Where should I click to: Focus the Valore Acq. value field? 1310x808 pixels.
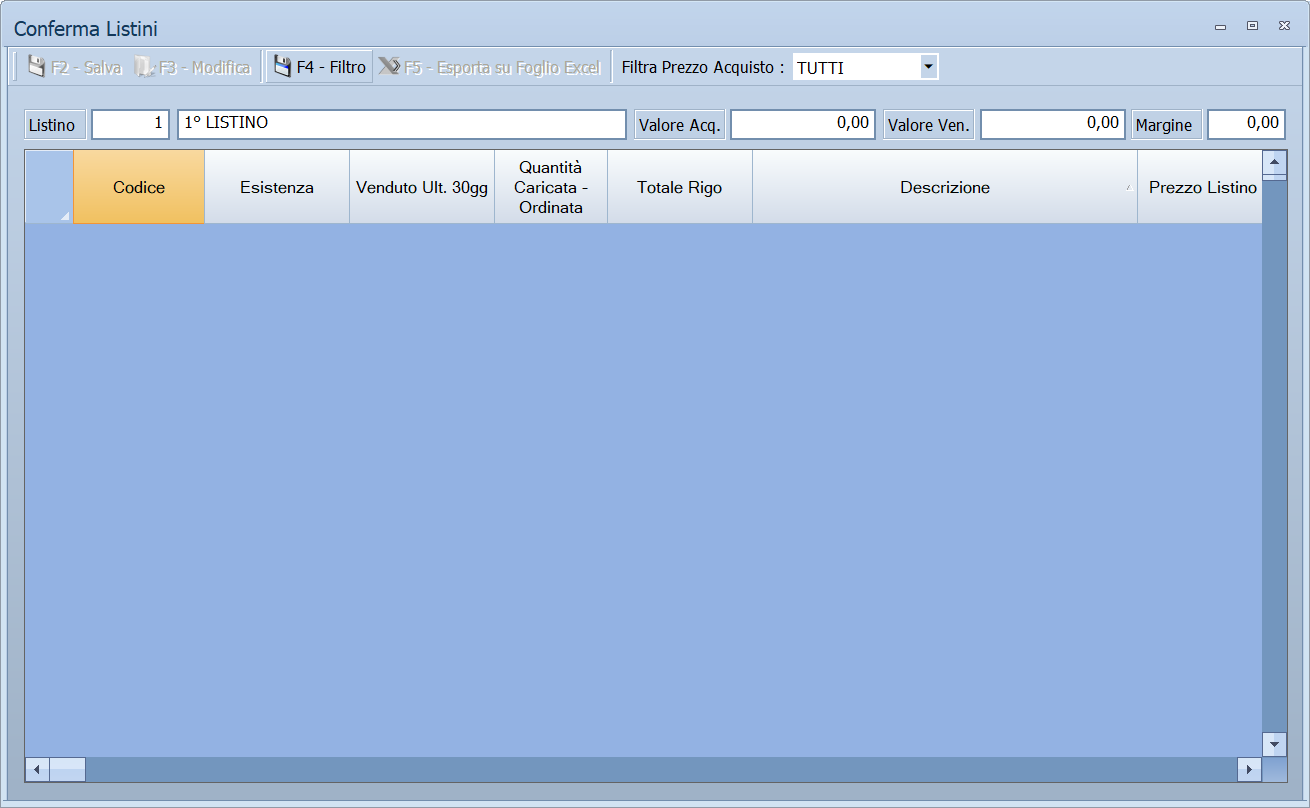803,124
